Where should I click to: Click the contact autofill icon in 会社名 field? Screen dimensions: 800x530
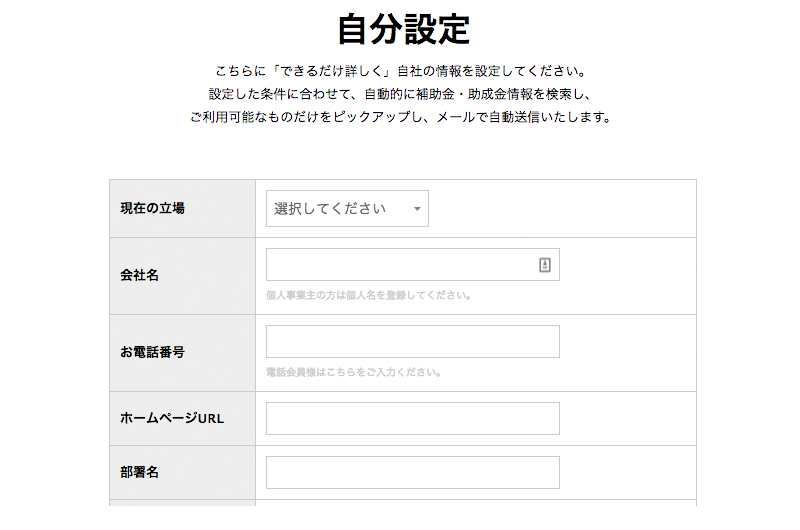(545, 265)
